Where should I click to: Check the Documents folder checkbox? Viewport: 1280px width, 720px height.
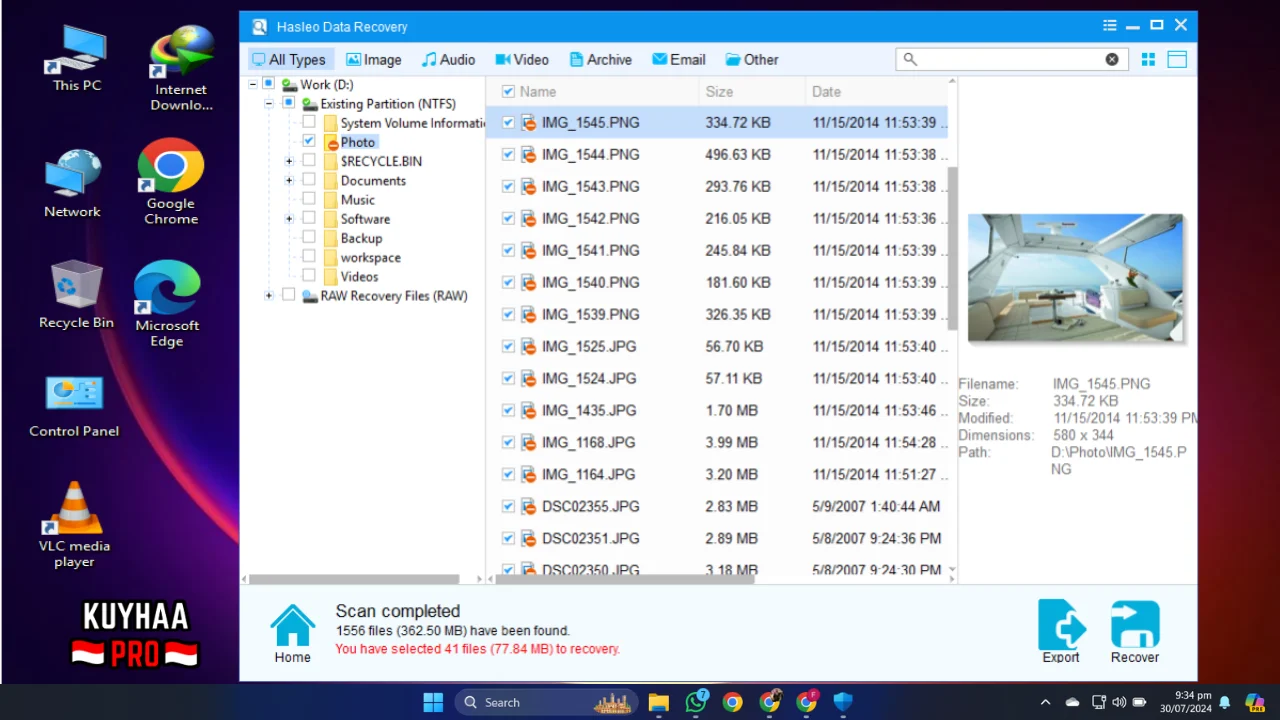[309, 180]
